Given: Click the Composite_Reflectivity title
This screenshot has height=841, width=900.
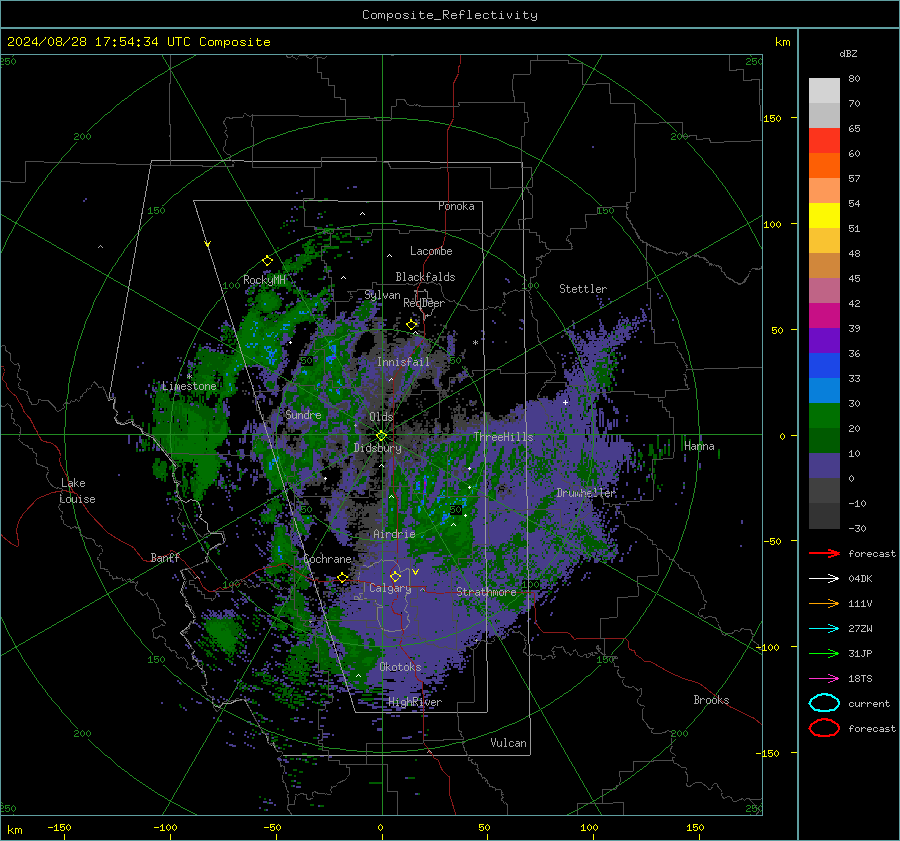Looking at the screenshot, I should pyautogui.click(x=450, y=15).
